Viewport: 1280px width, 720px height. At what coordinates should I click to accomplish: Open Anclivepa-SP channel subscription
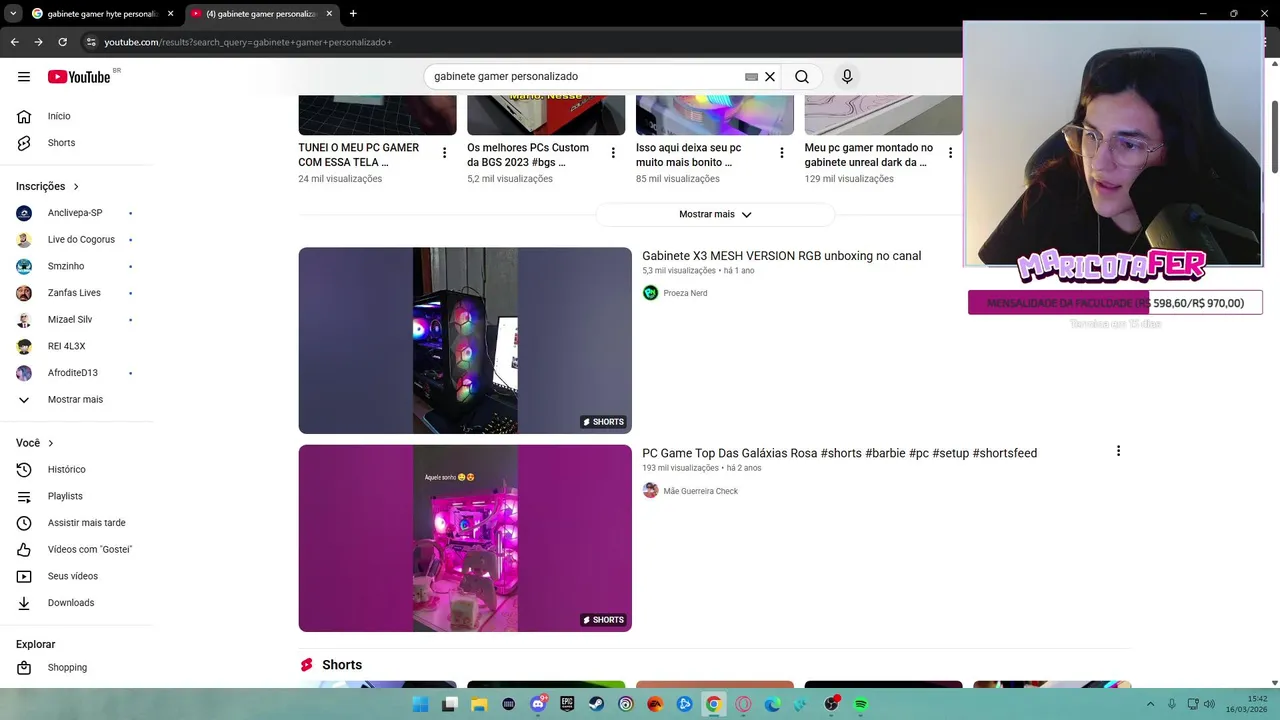pyautogui.click(x=76, y=213)
